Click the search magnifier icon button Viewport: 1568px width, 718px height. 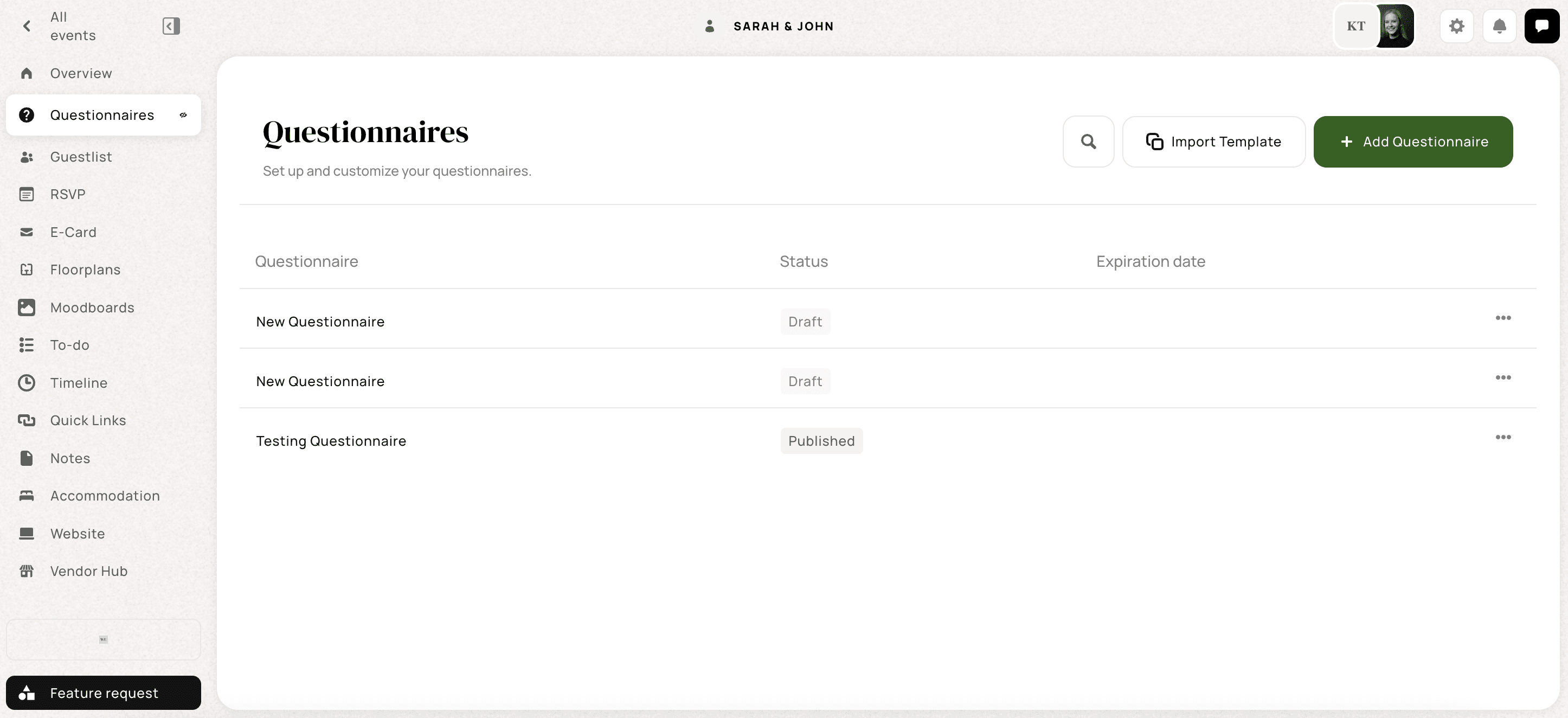1088,142
